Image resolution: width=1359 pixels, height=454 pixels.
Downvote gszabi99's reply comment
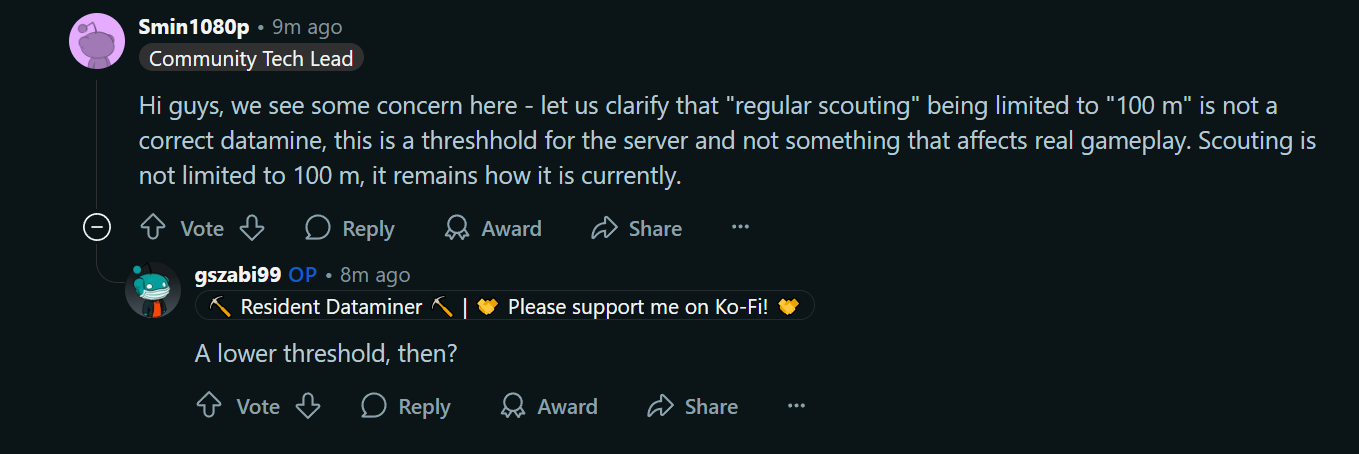(x=308, y=406)
